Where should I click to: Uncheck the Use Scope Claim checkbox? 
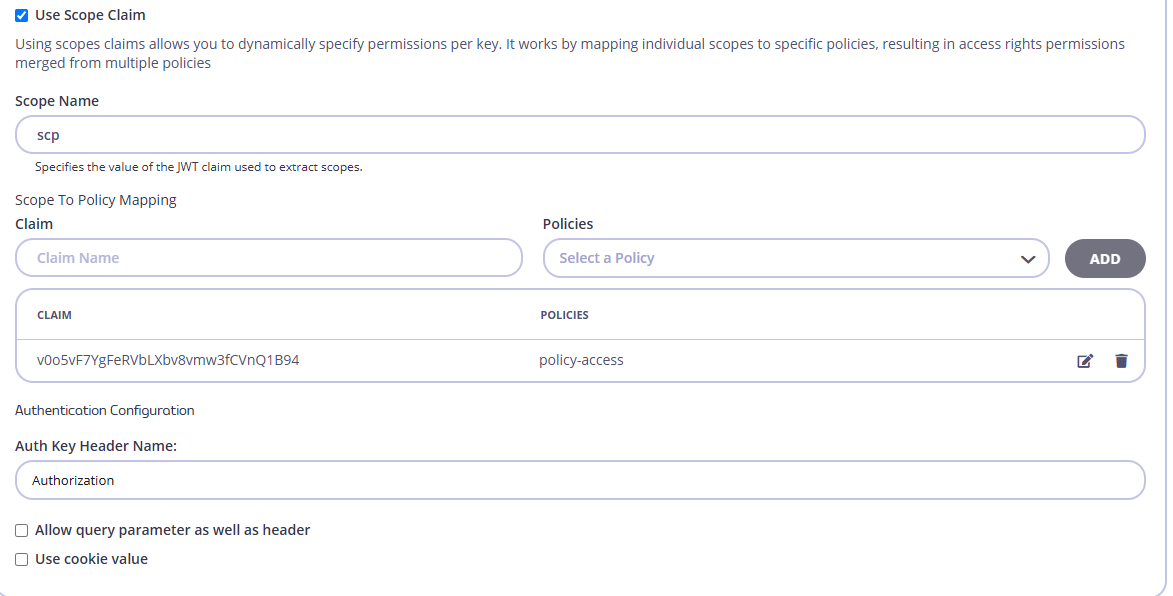pyautogui.click(x=22, y=16)
